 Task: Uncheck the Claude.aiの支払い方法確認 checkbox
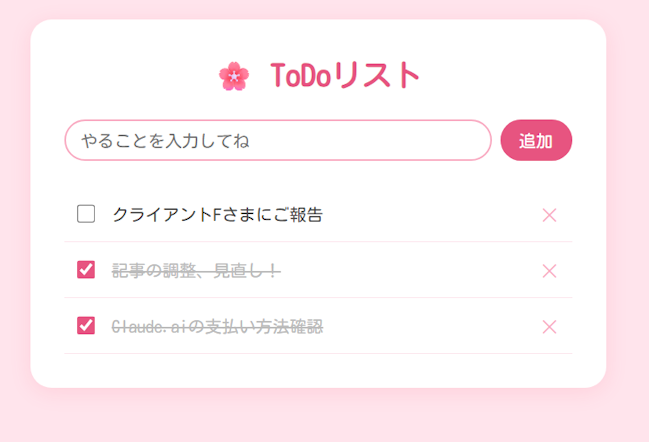(x=86, y=326)
